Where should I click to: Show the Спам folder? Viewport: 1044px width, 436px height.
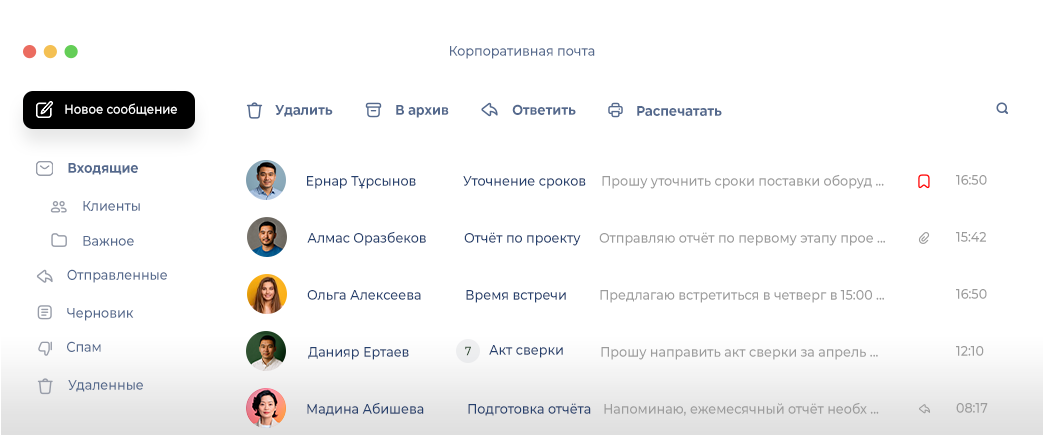84,347
